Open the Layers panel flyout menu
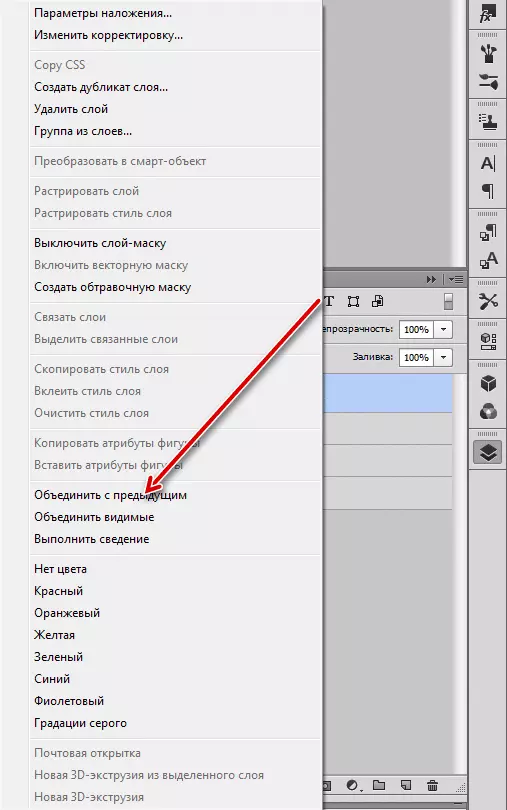The height and width of the screenshot is (810, 507). coord(456,279)
